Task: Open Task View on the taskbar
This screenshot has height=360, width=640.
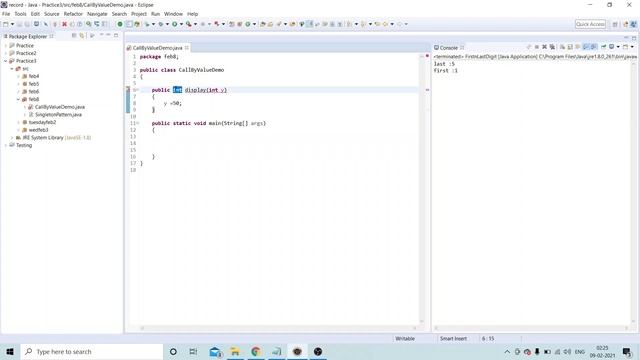Action: [193, 351]
